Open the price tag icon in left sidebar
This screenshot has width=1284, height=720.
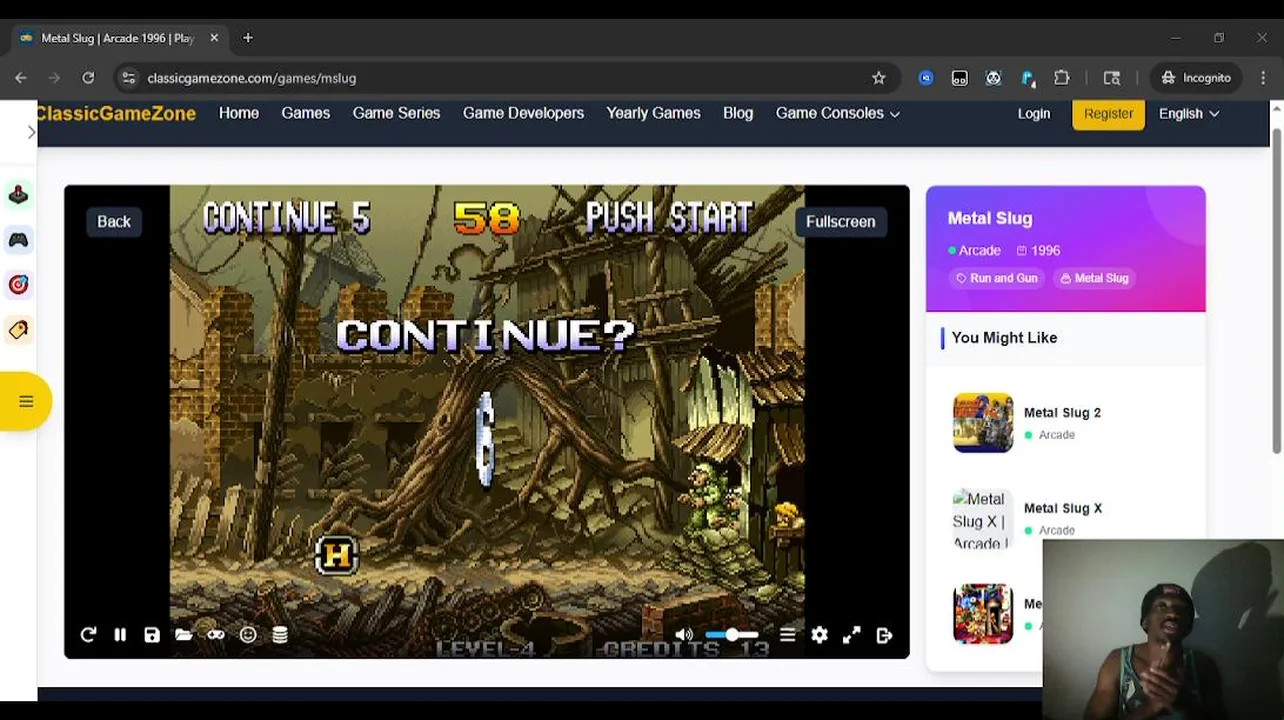pyautogui.click(x=18, y=330)
